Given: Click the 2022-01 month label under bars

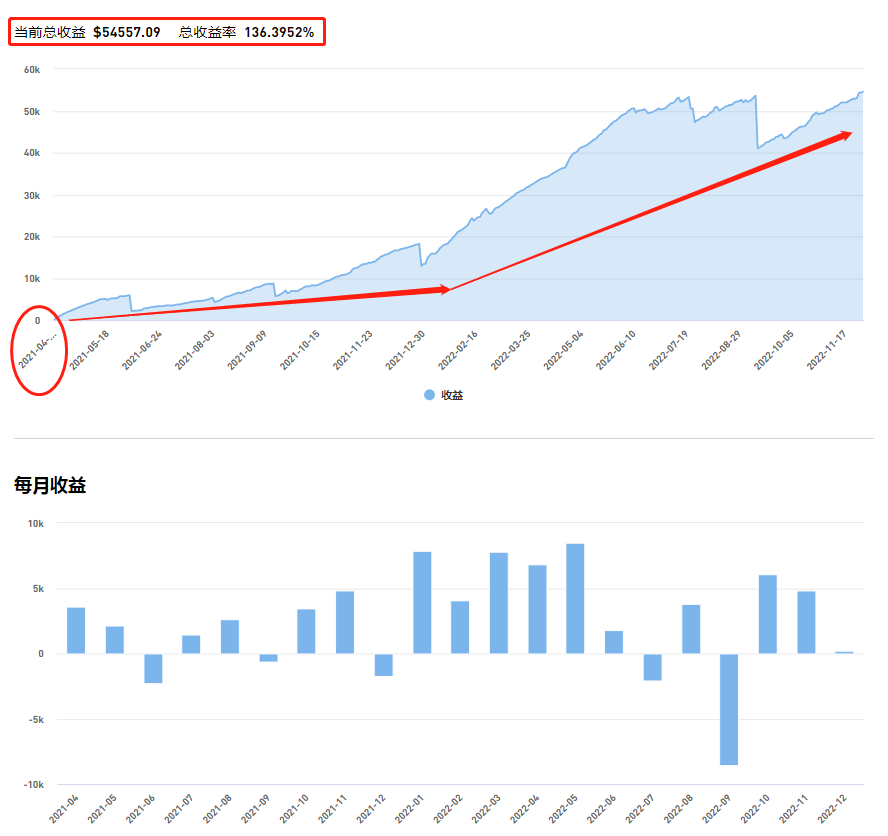Looking at the screenshot, I should coord(409,809).
